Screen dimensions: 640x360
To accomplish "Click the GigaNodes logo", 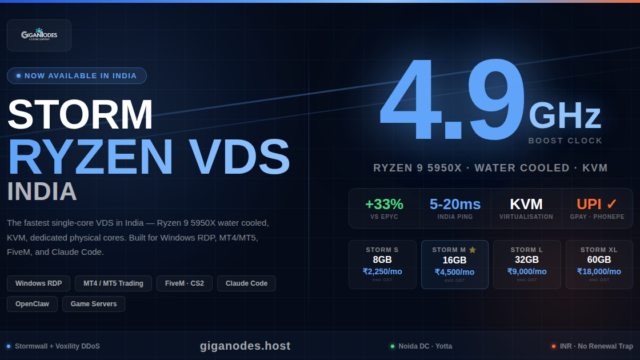I will coord(39,35).
